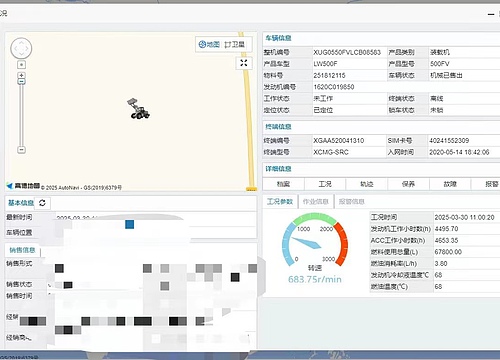Image resolution: width=500 pixels, height=360 pixels.
Task: Click ACC hours value 4653.35
Action: coord(446,240)
